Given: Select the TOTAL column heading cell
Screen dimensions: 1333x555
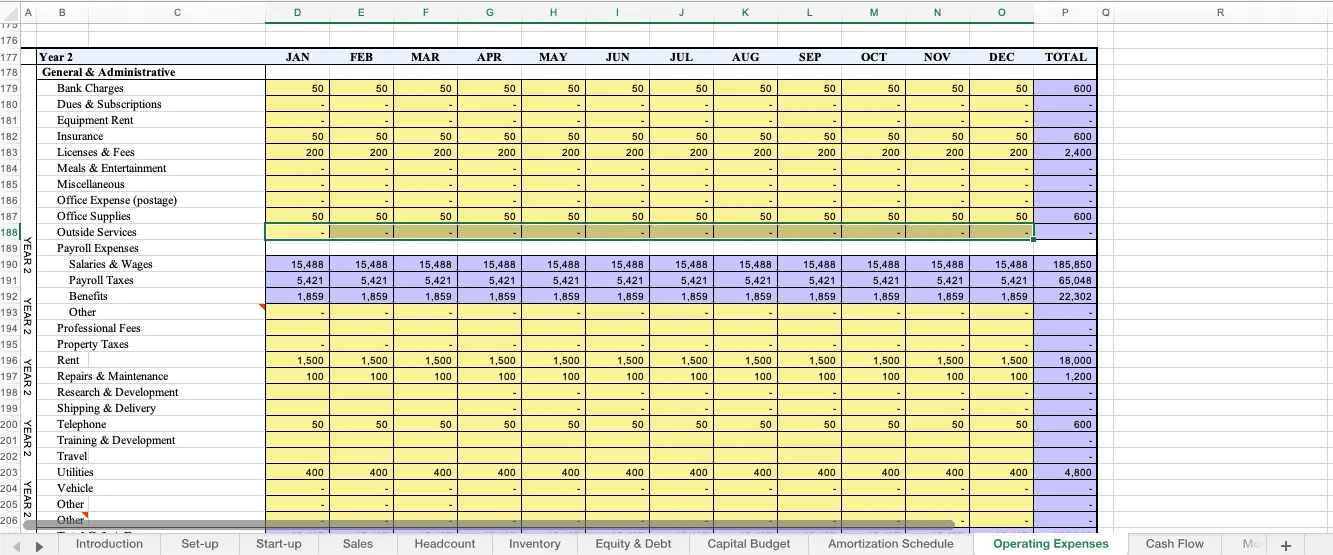Looking at the screenshot, I should coord(1064,57).
